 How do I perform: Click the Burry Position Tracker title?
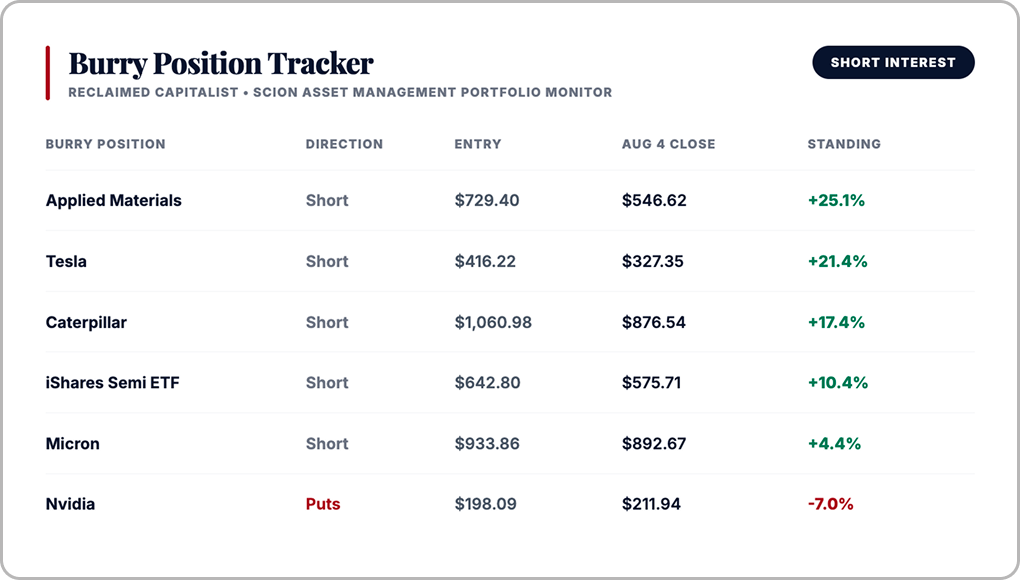pyautogui.click(x=221, y=64)
